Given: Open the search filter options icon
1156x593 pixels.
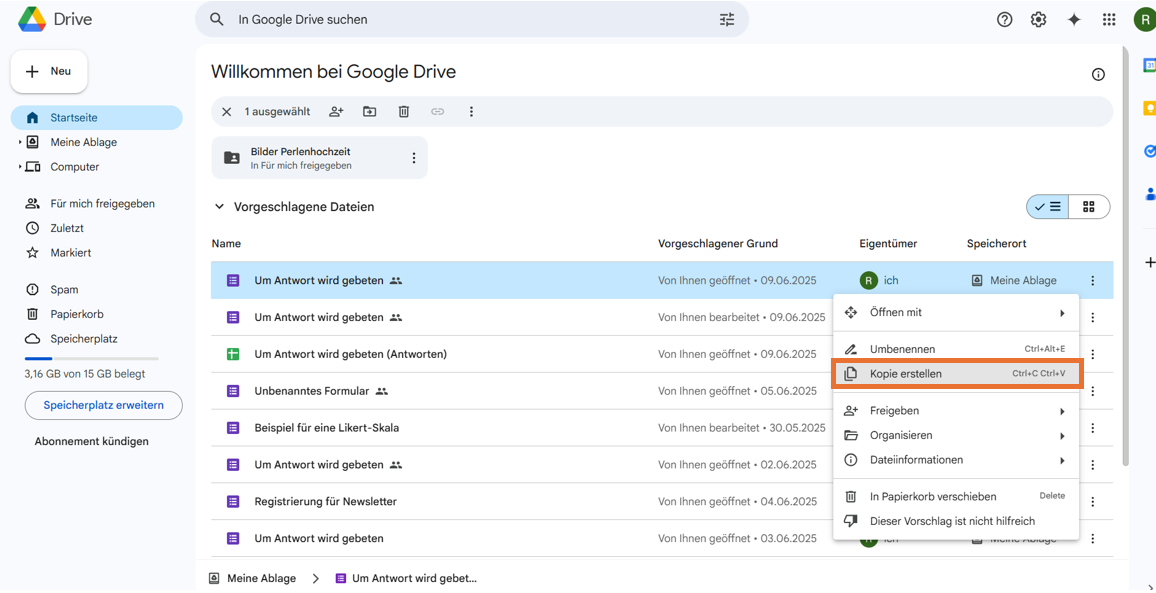Looking at the screenshot, I should pyautogui.click(x=727, y=20).
